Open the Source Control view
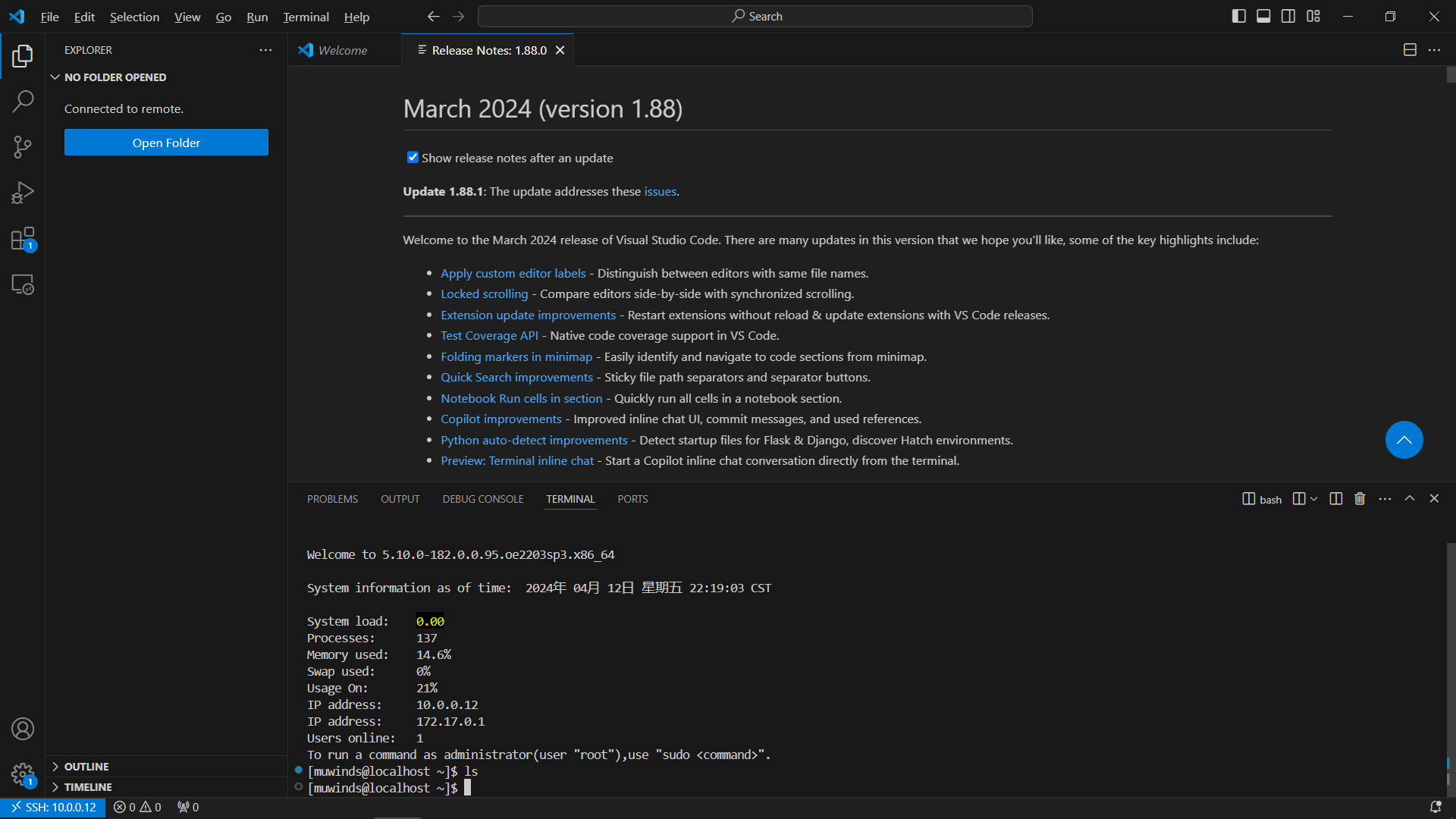 click(x=23, y=146)
